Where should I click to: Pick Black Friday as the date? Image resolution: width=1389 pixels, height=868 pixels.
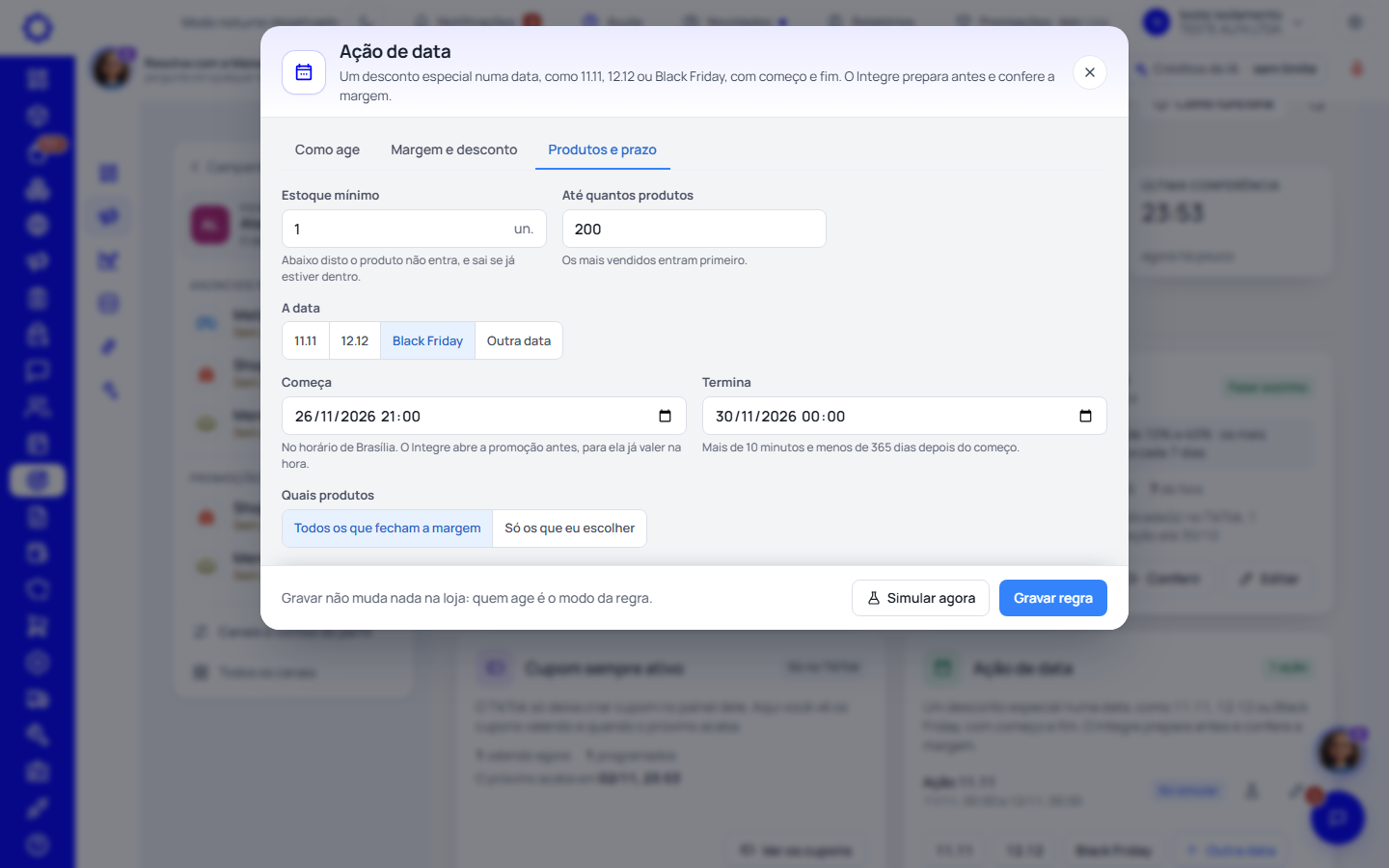click(x=427, y=340)
